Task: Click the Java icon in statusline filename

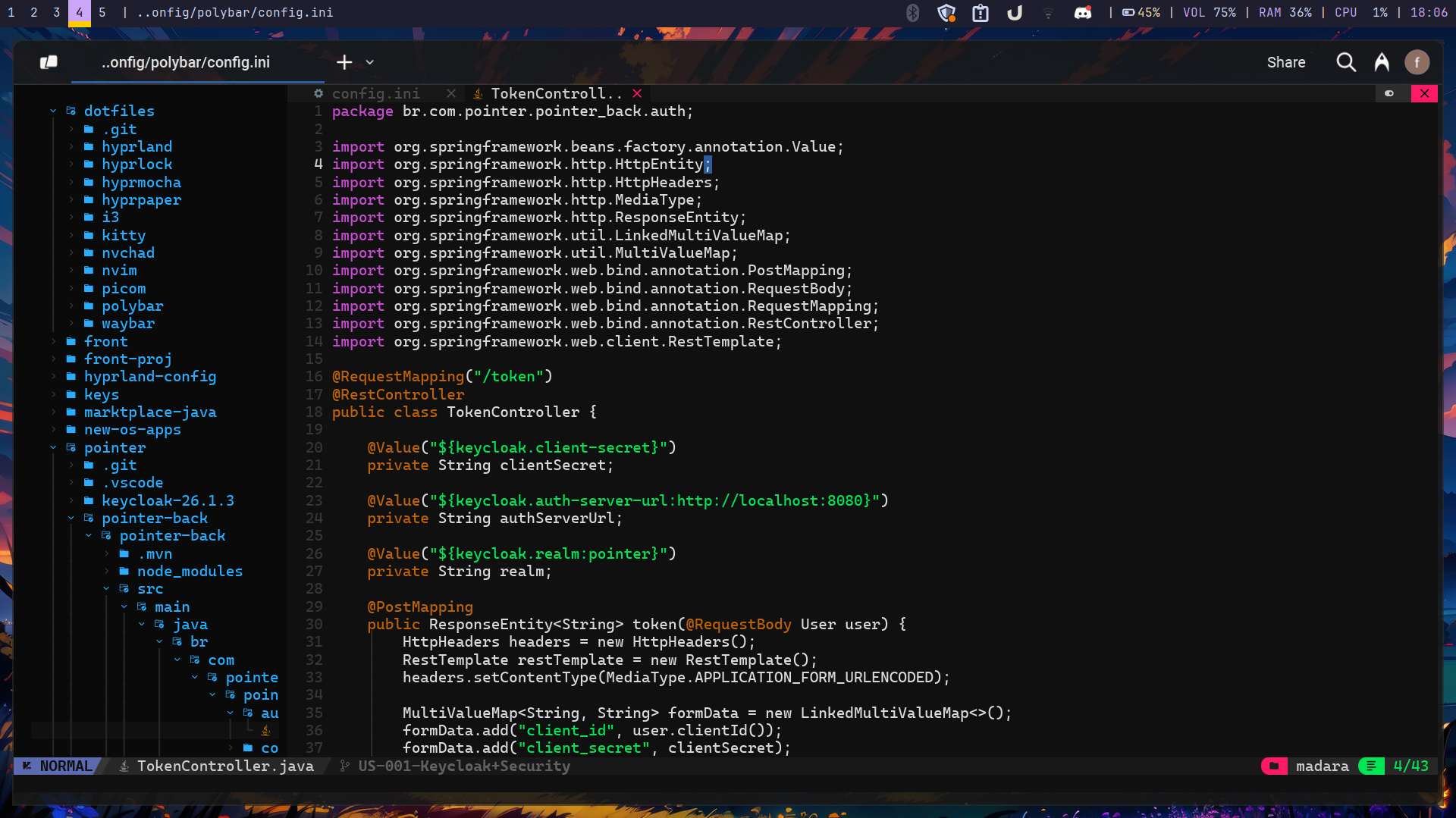Action: tap(124, 766)
